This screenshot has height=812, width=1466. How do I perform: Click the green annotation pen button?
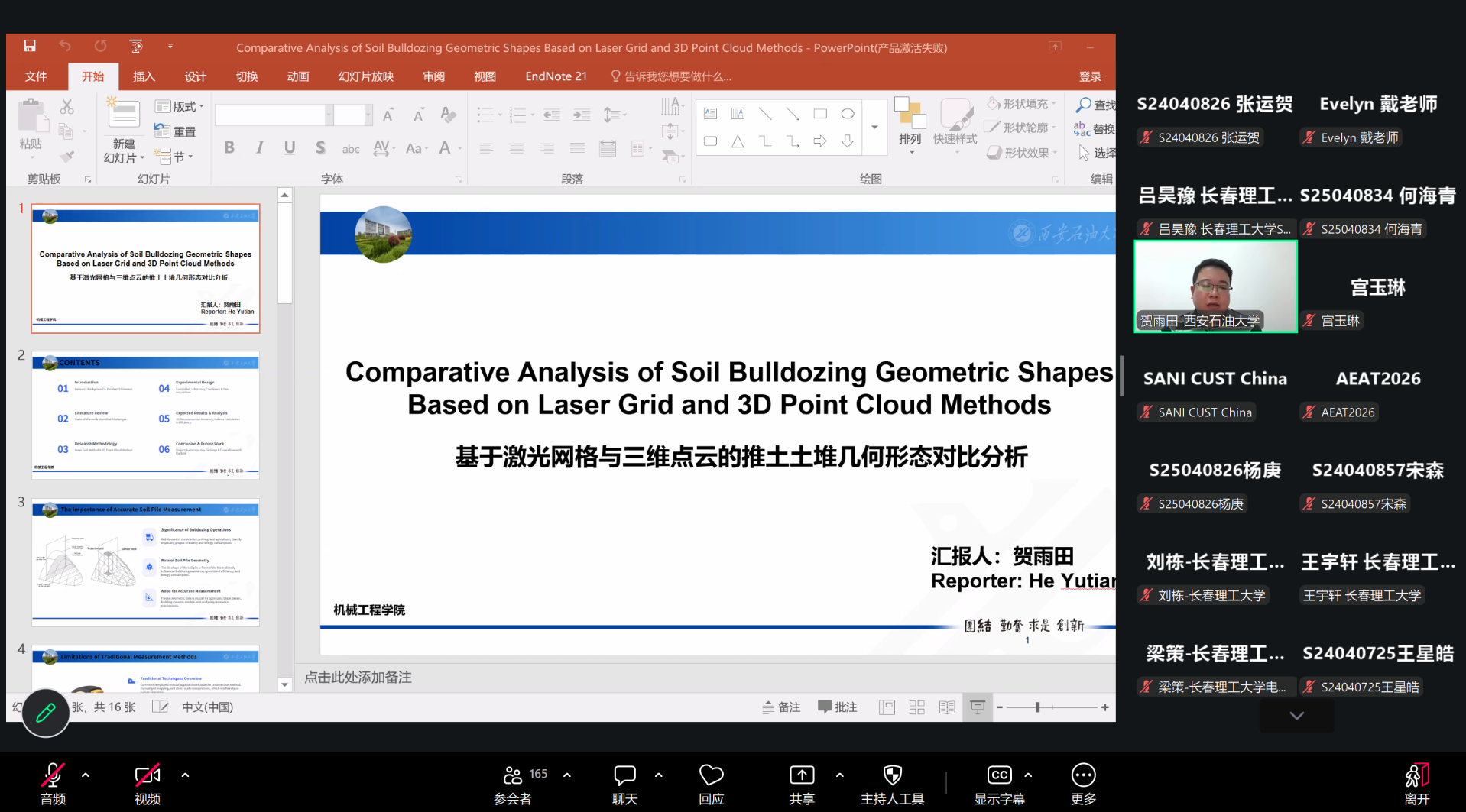click(45, 713)
